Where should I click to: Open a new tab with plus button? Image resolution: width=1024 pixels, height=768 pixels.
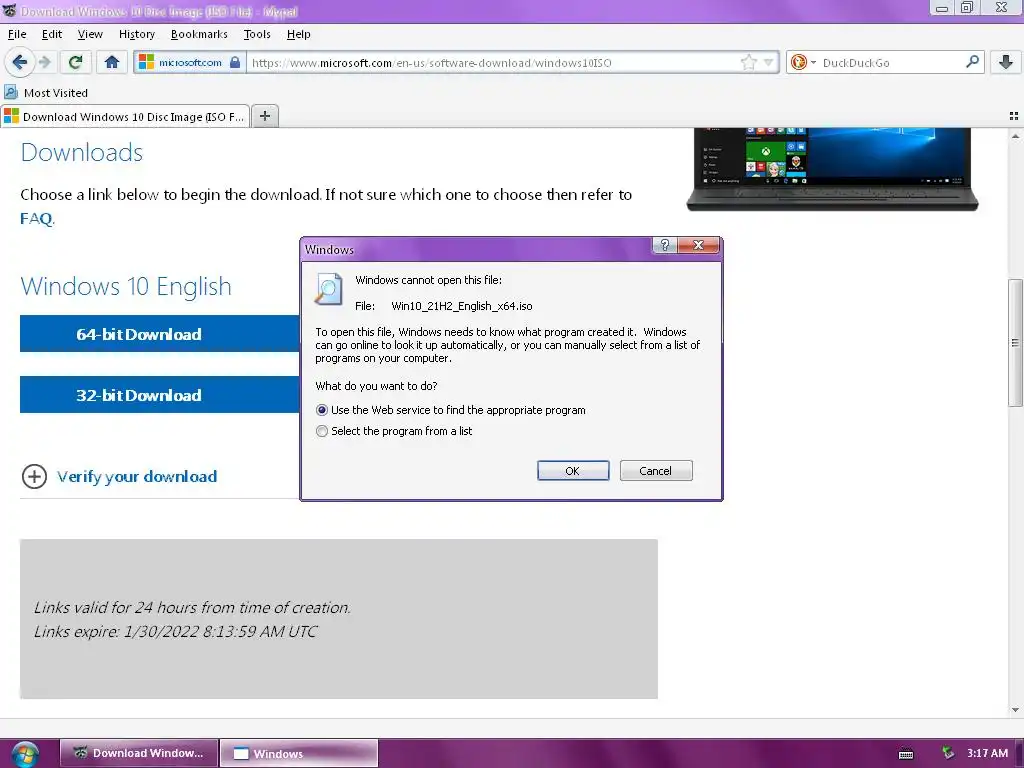264,116
